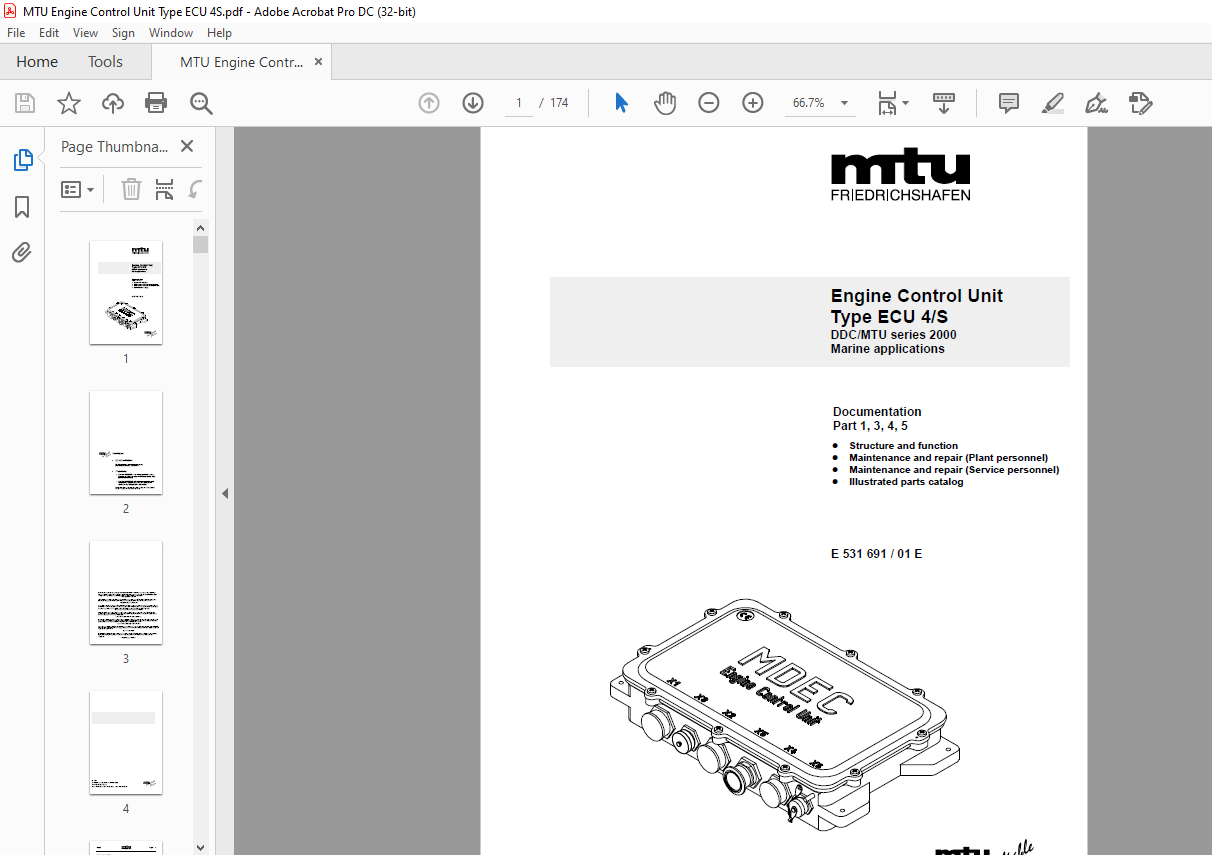Click 'Maintenance and repair (Plant personnel)' text
This screenshot has height=855, width=1212.
tap(948, 458)
